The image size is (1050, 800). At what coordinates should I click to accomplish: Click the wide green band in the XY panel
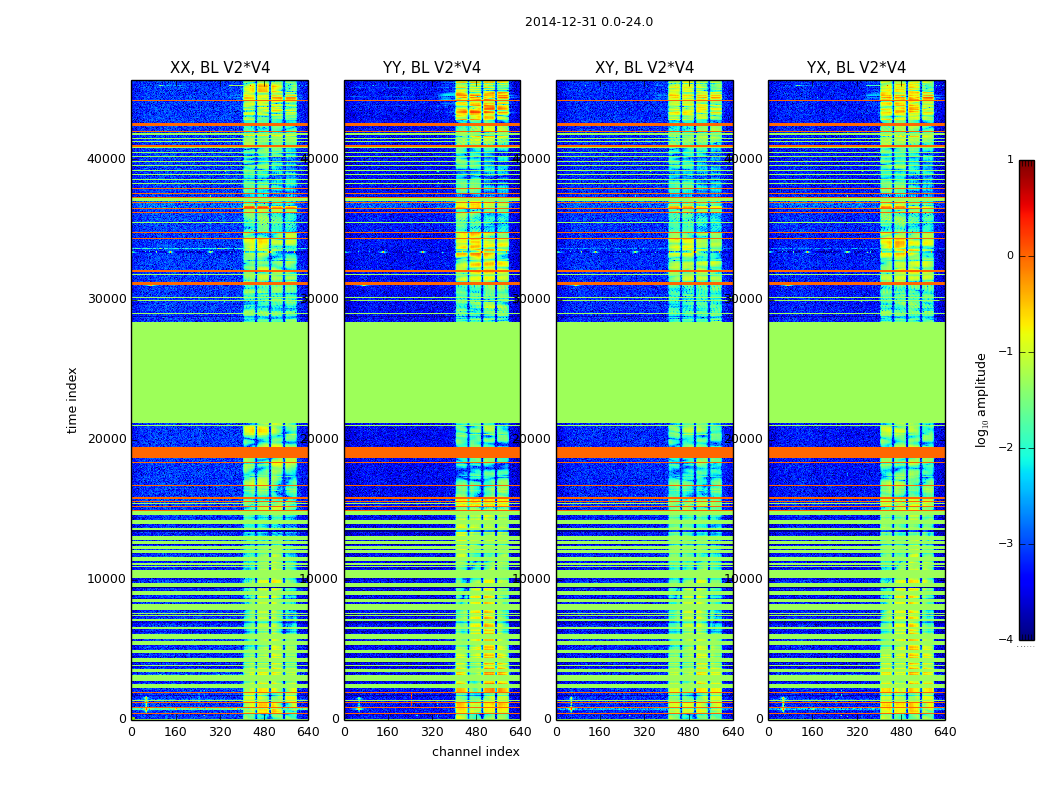(644, 372)
